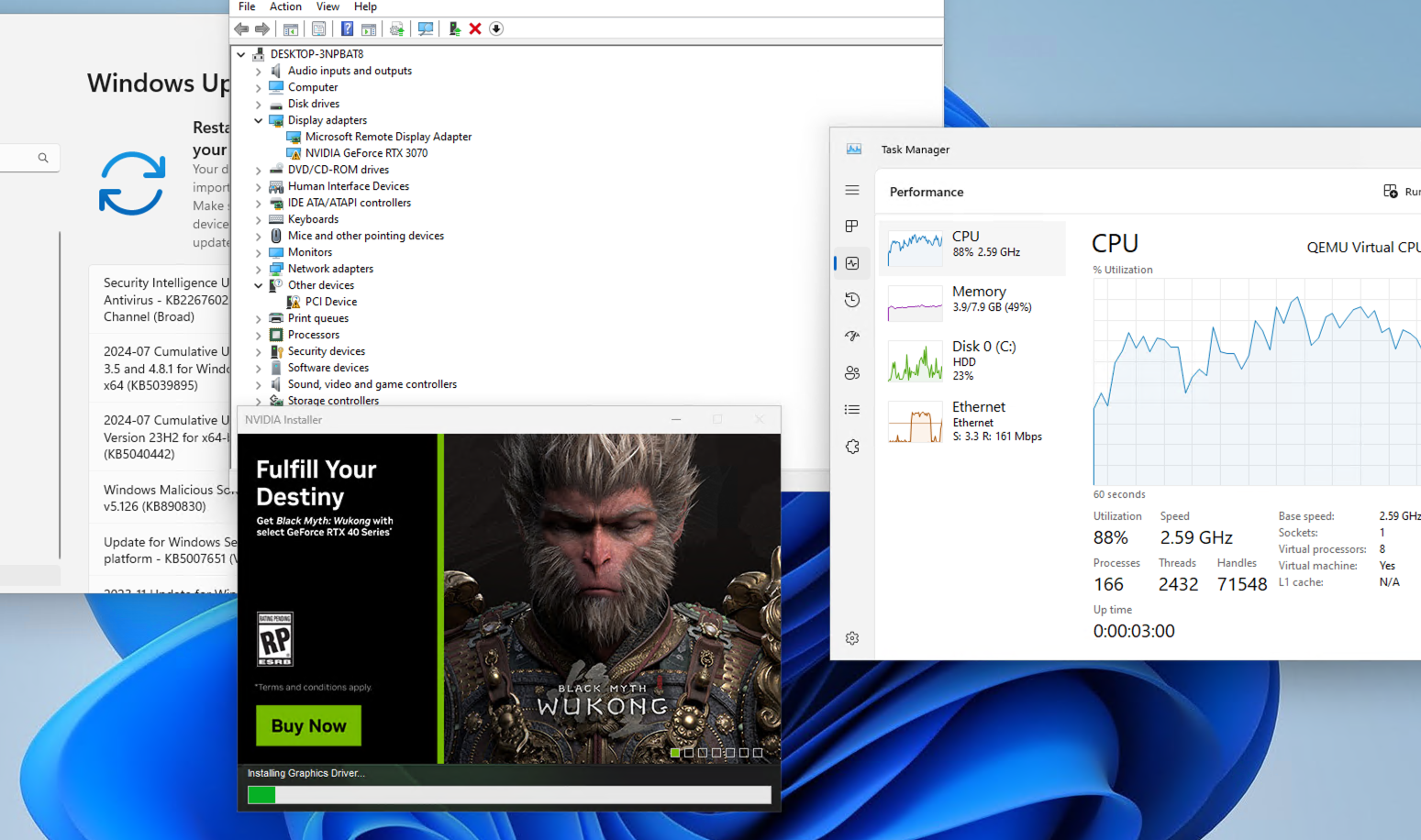Open Services puzzle icon in Task Manager
Viewport: 1421px width, 840px height.
click(x=852, y=447)
